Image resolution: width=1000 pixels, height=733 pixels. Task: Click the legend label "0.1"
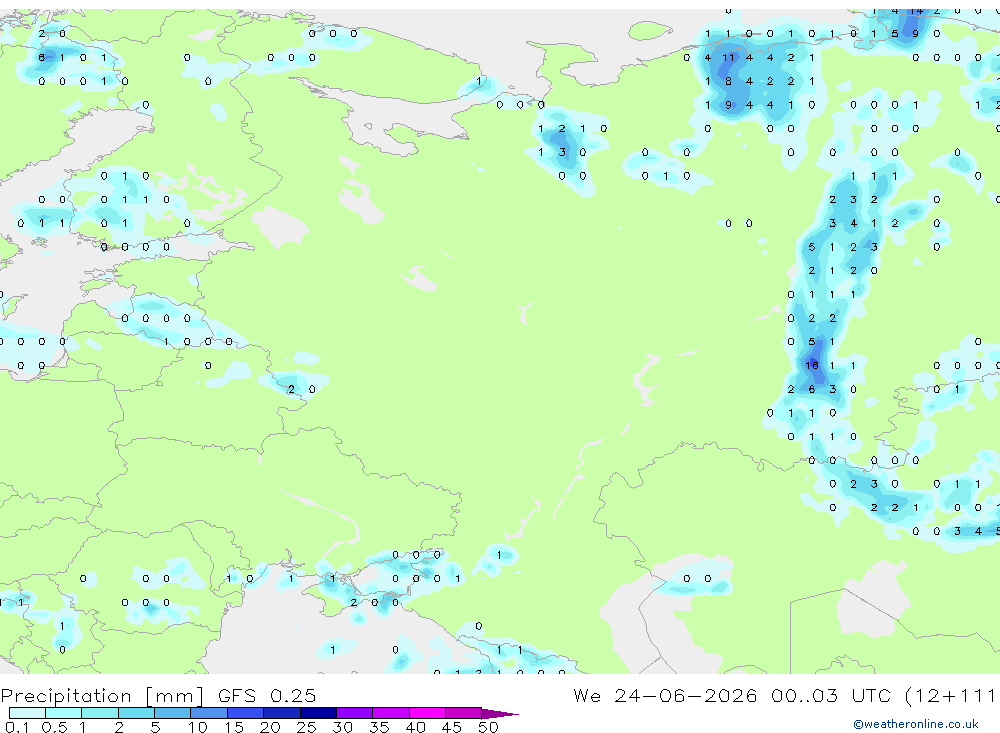pyautogui.click(x=17, y=727)
